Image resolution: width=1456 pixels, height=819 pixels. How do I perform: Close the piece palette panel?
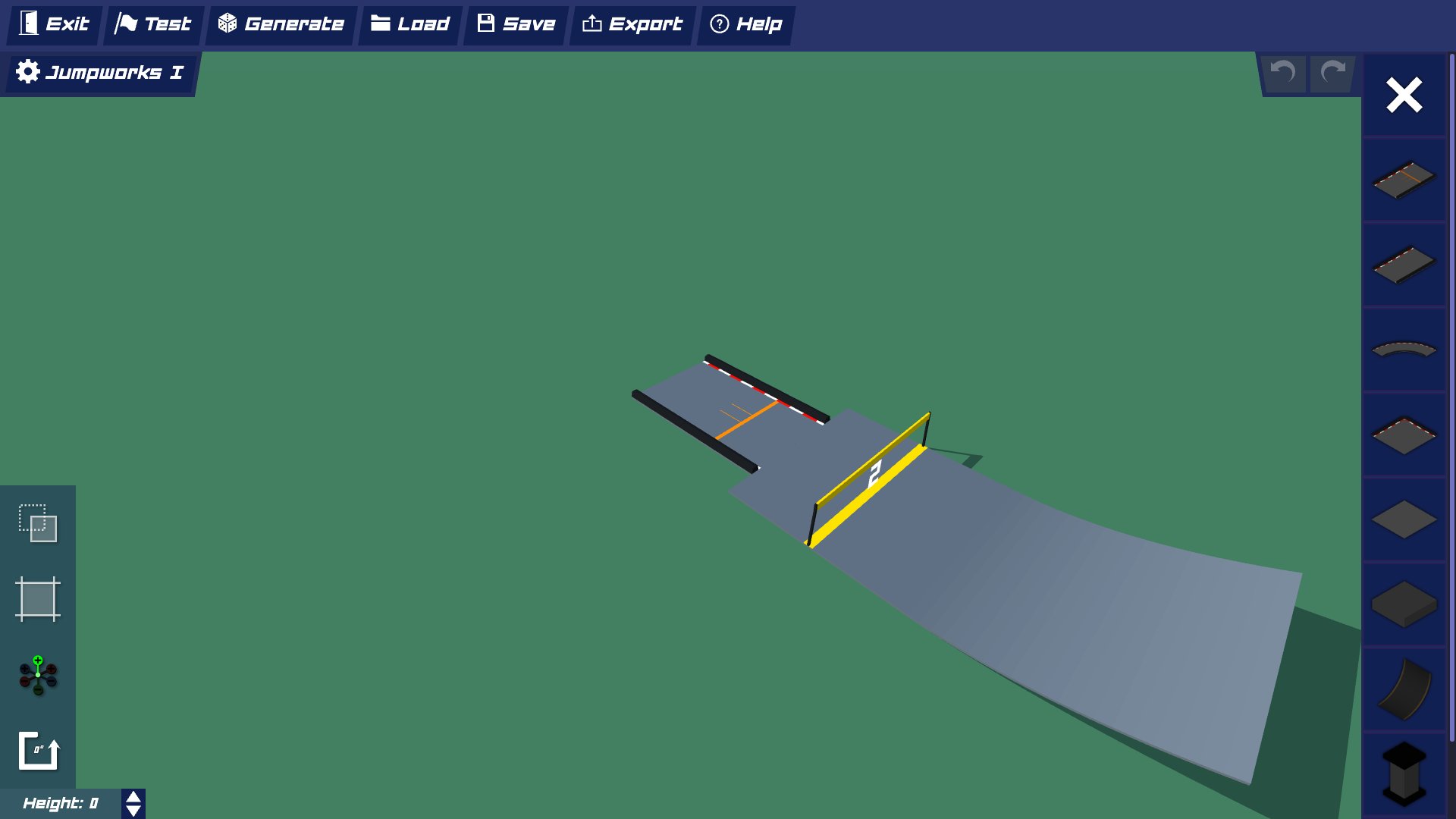(x=1403, y=95)
